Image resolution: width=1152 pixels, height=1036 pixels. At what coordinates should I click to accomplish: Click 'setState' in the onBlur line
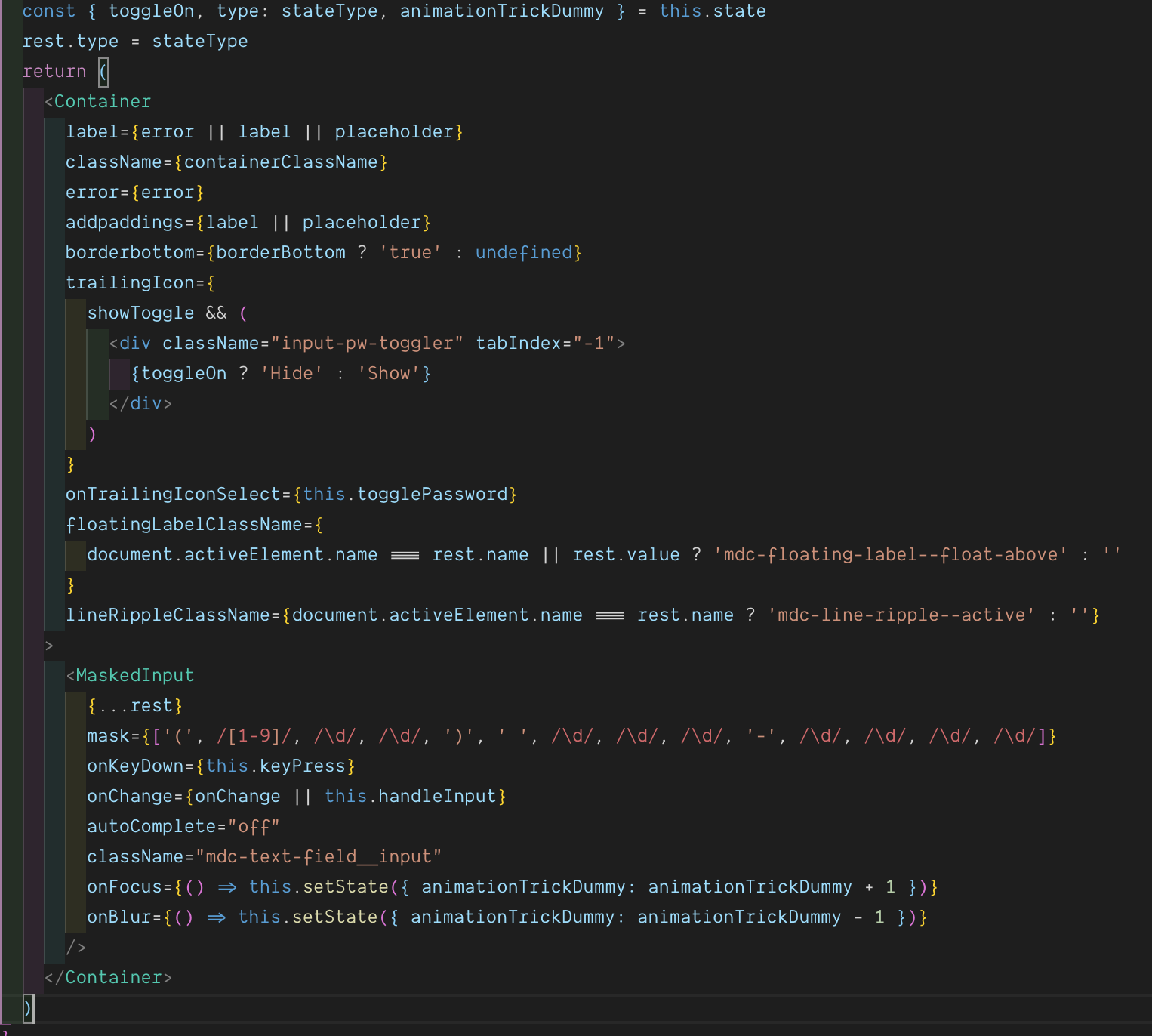pos(335,917)
